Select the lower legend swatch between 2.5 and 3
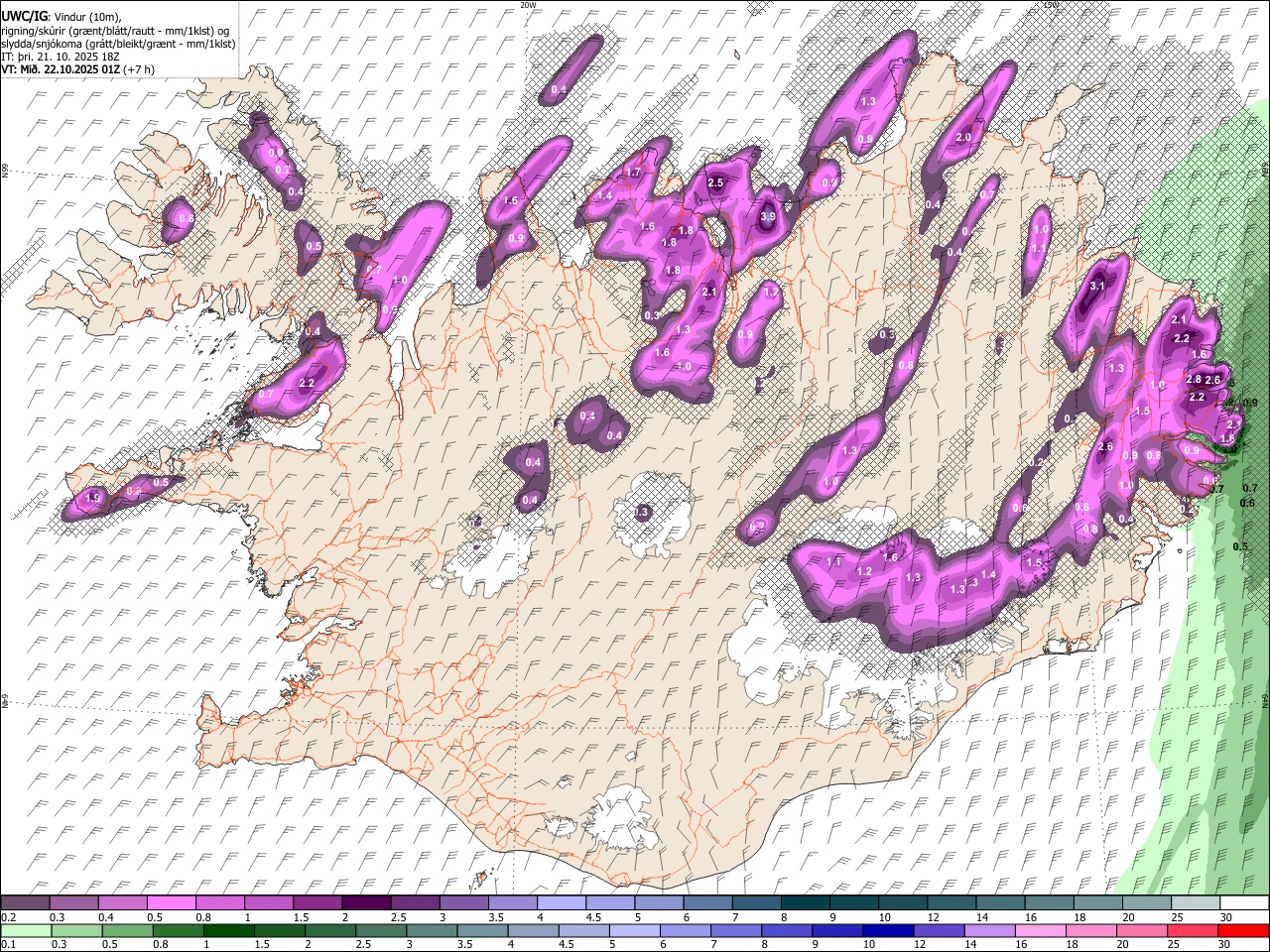Image resolution: width=1270 pixels, height=952 pixels. [379, 931]
